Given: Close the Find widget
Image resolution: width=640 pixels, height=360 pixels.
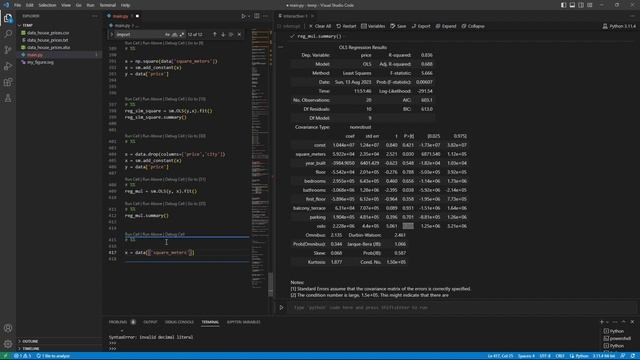Looking at the screenshot, I should coord(239,35).
